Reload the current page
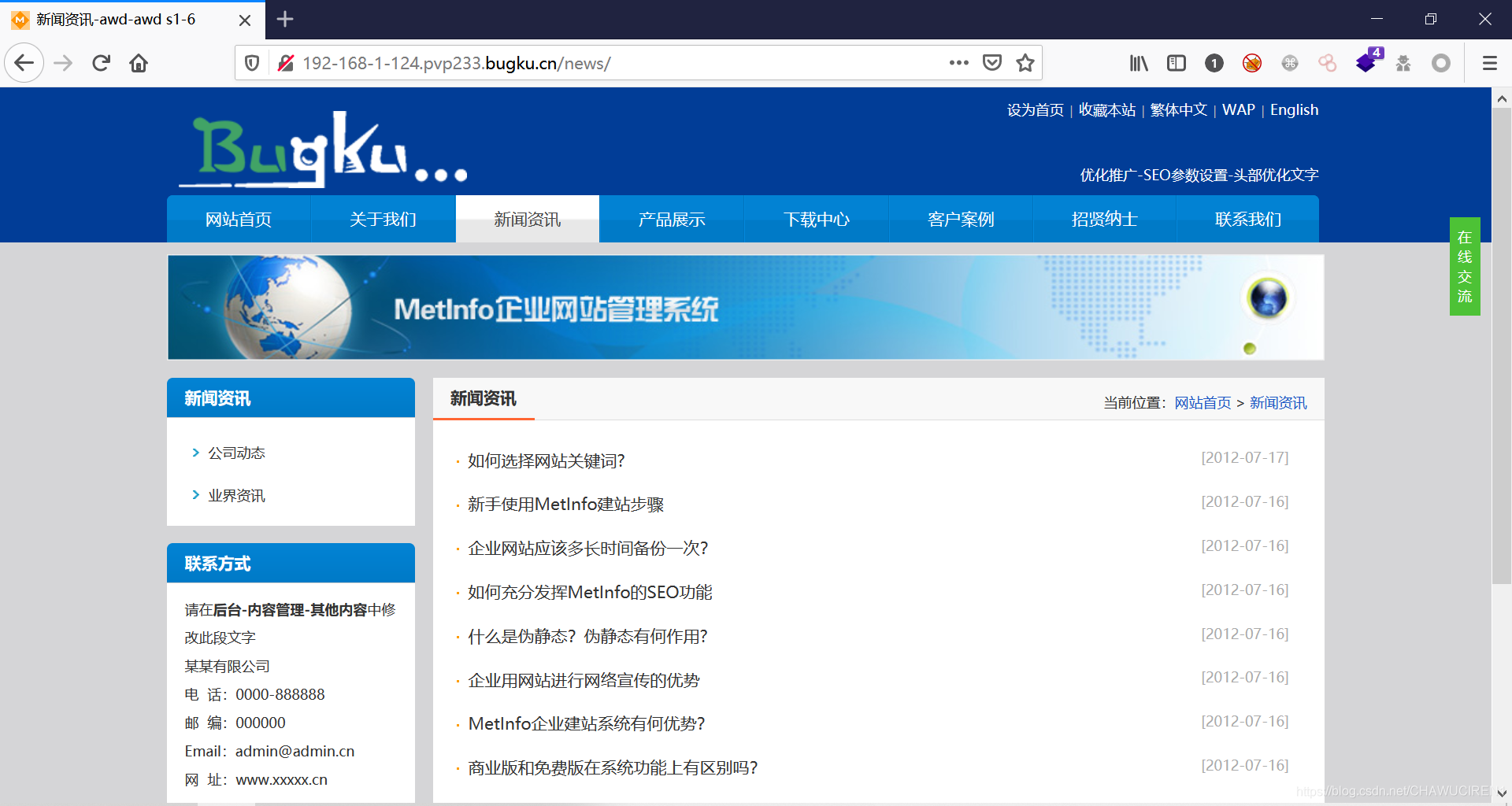This screenshot has height=806, width=1512. coord(101,63)
